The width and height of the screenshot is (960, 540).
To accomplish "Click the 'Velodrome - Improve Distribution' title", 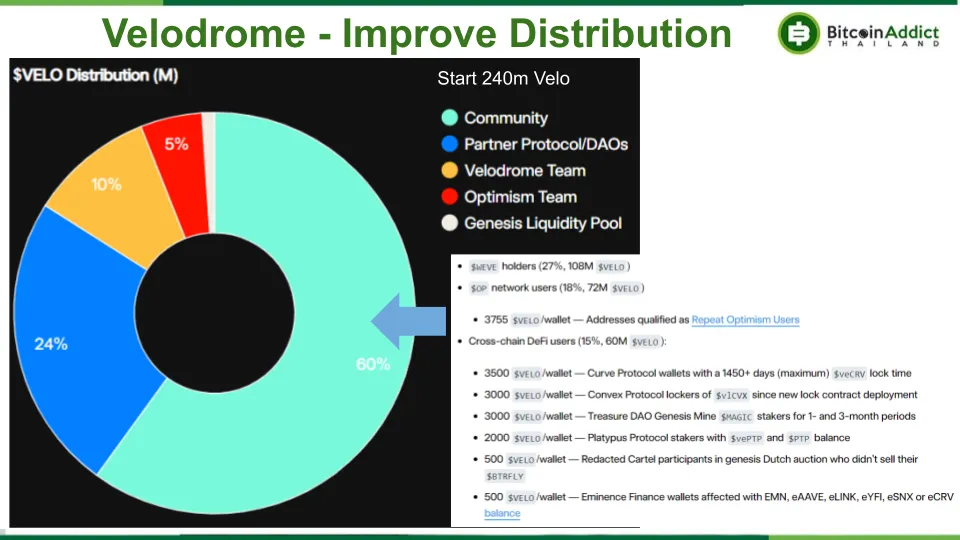I will [x=416, y=33].
